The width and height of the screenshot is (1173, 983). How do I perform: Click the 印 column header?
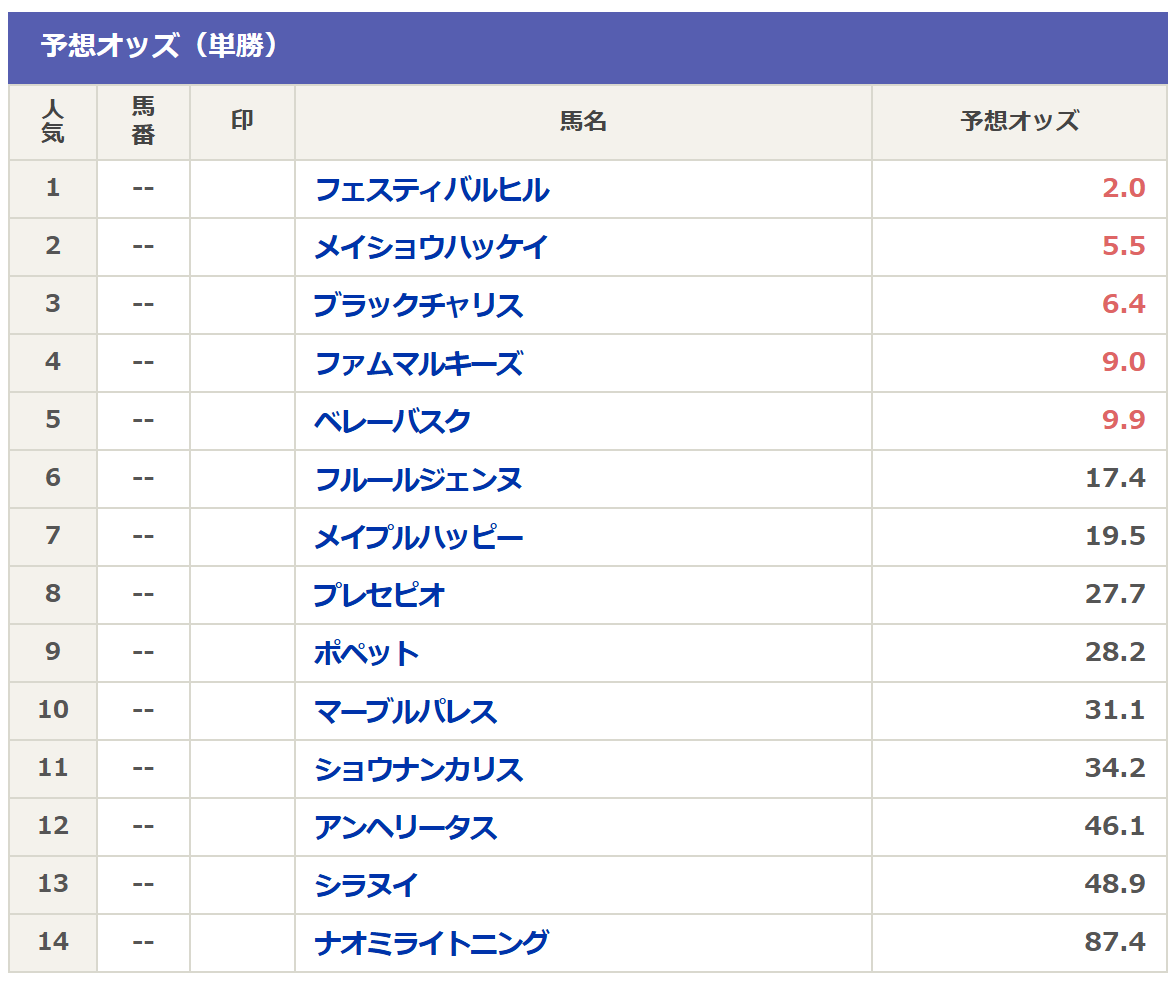click(x=242, y=122)
